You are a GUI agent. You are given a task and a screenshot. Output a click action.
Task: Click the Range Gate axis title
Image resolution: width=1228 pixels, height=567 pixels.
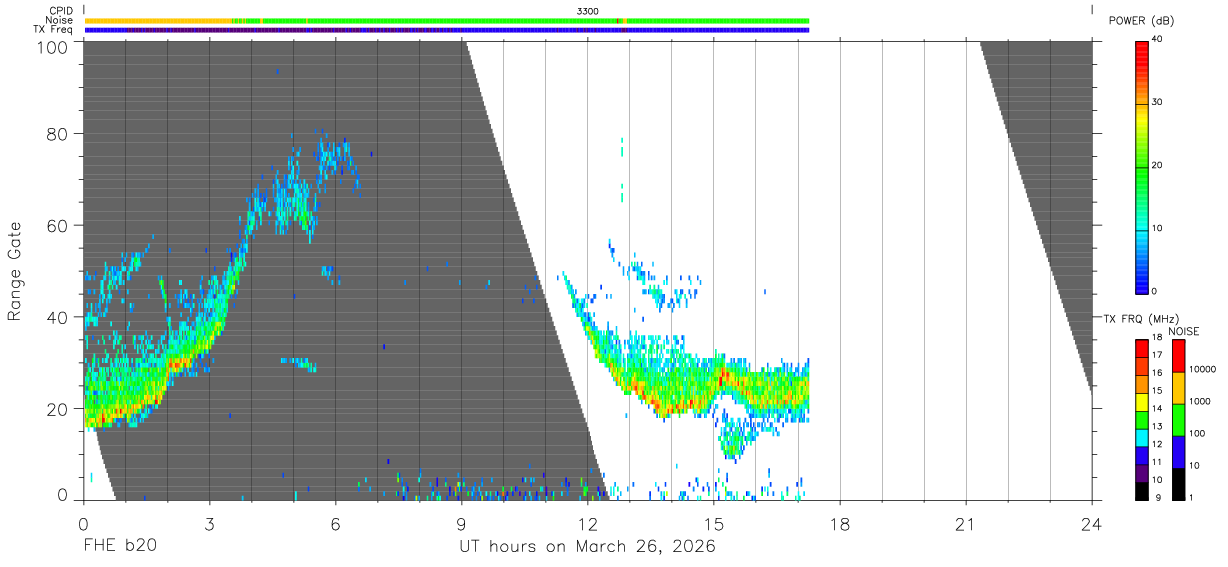[x=16, y=271]
